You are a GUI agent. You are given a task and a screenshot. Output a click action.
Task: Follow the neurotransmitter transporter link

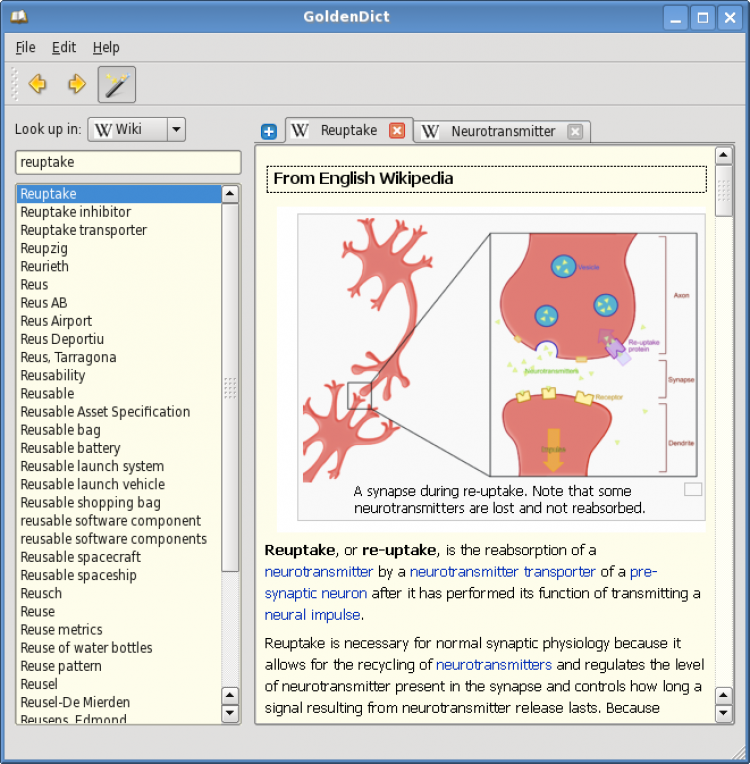pyautogui.click(x=502, y=572)
